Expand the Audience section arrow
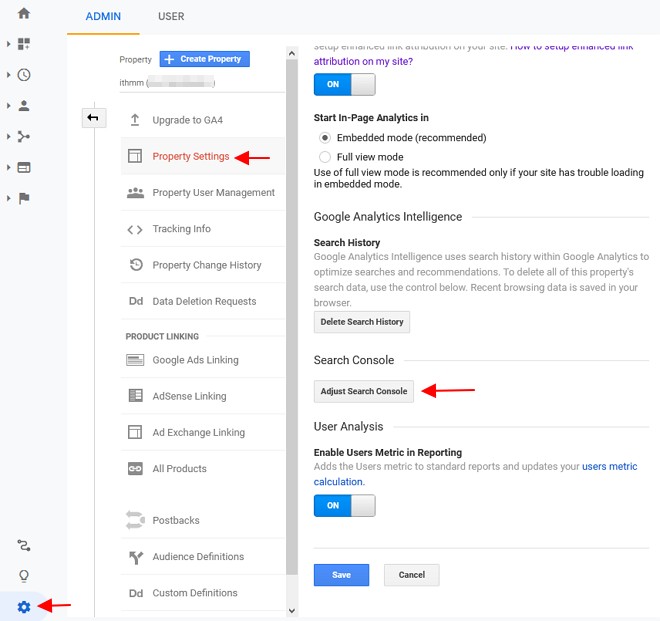The height and width of the screenshot is (621, 660). pos(8,106)
